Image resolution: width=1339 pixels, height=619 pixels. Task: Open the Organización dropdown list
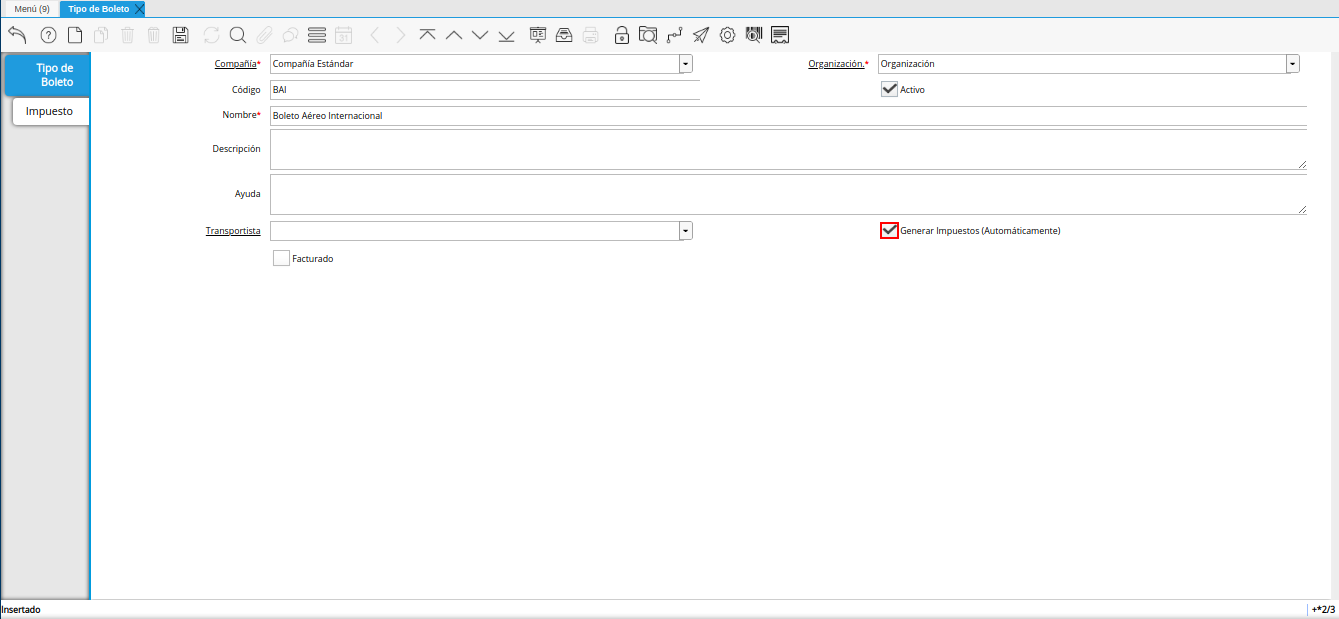(x=1293, y=64)
